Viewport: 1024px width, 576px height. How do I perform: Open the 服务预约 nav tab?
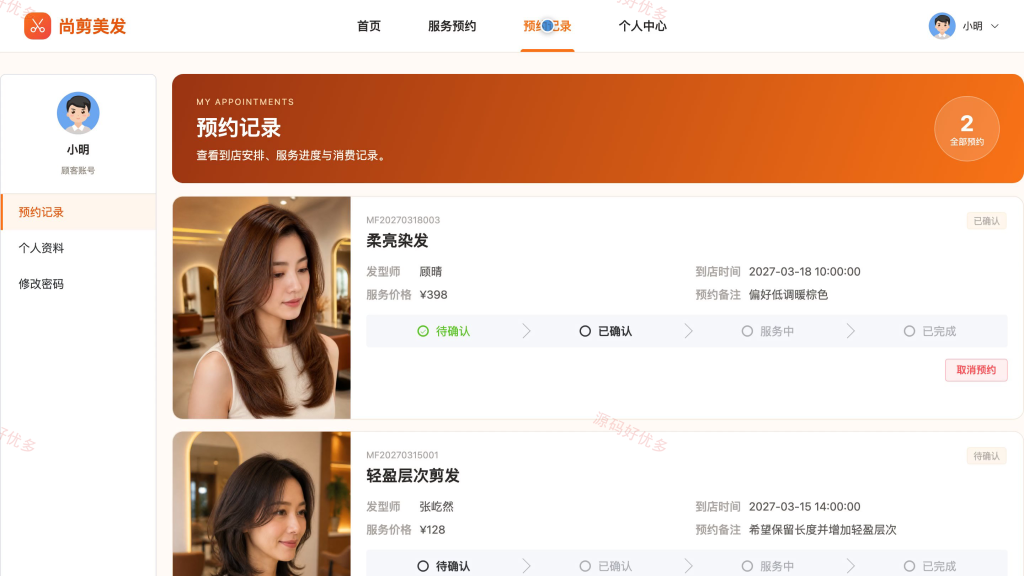[452, 26]
